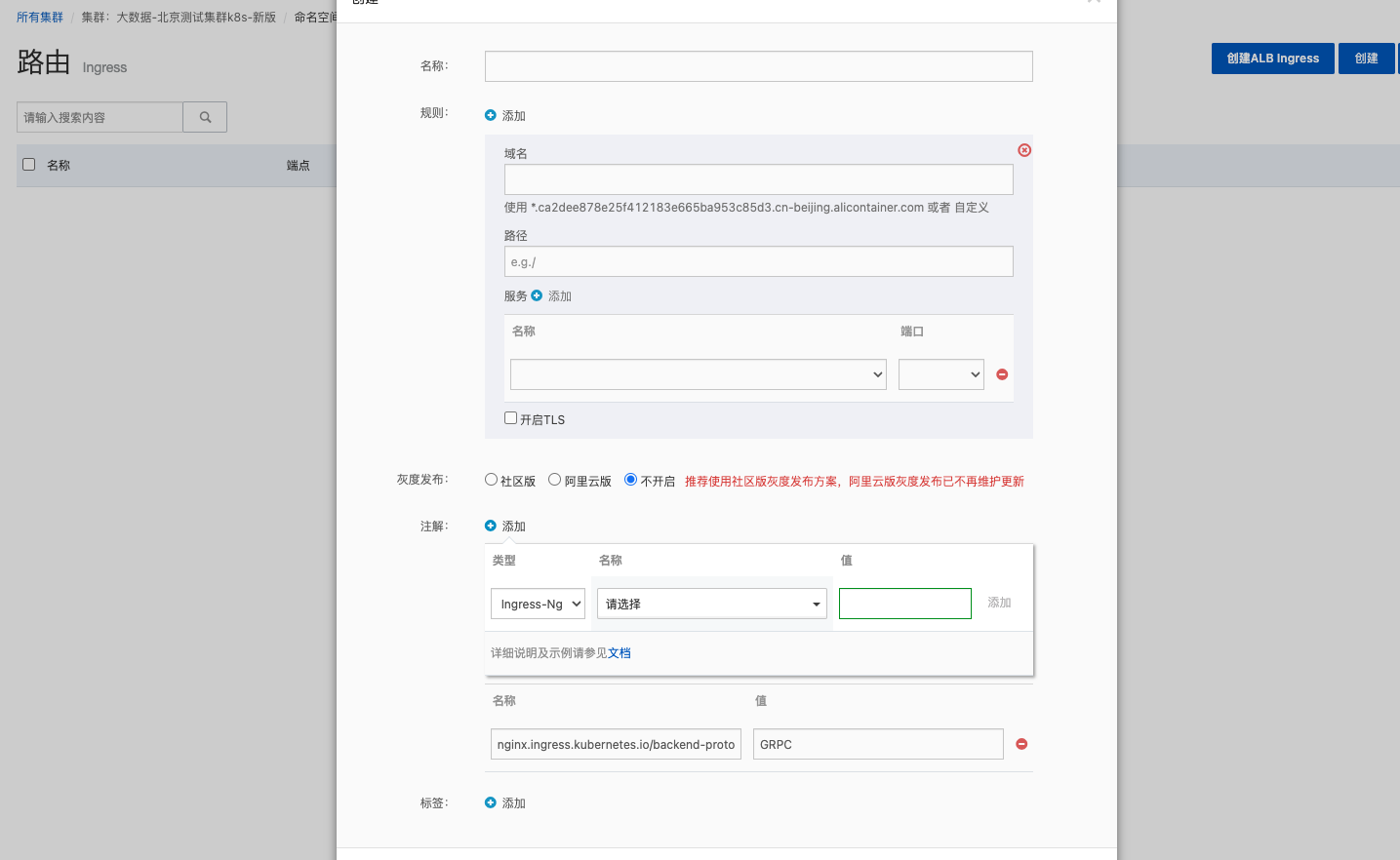Click the 端点 column header in the table
Viewport: 1400px width, 860px height.
coord(299,166)
